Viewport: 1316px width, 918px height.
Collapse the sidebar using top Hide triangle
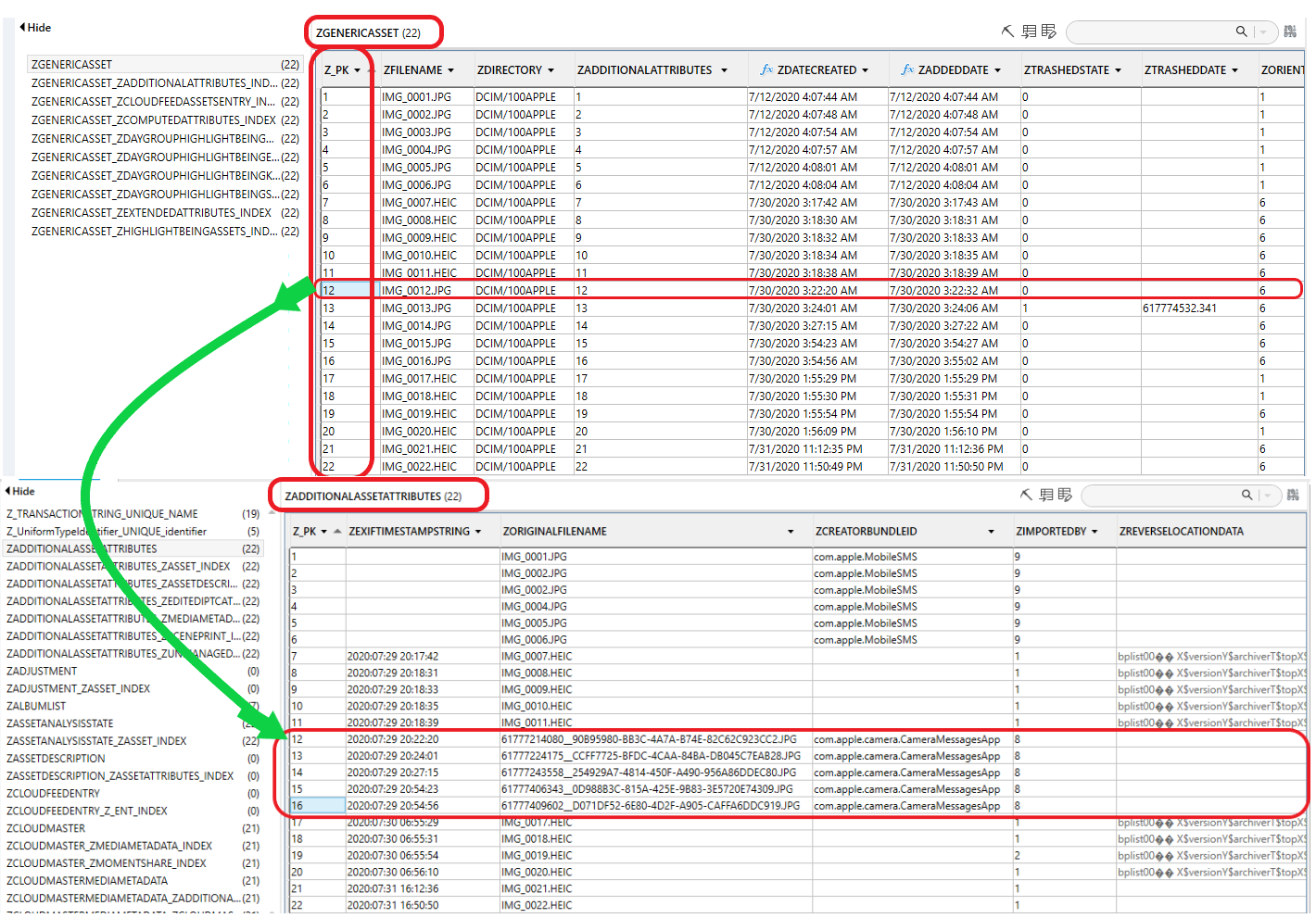click(21, 27)
